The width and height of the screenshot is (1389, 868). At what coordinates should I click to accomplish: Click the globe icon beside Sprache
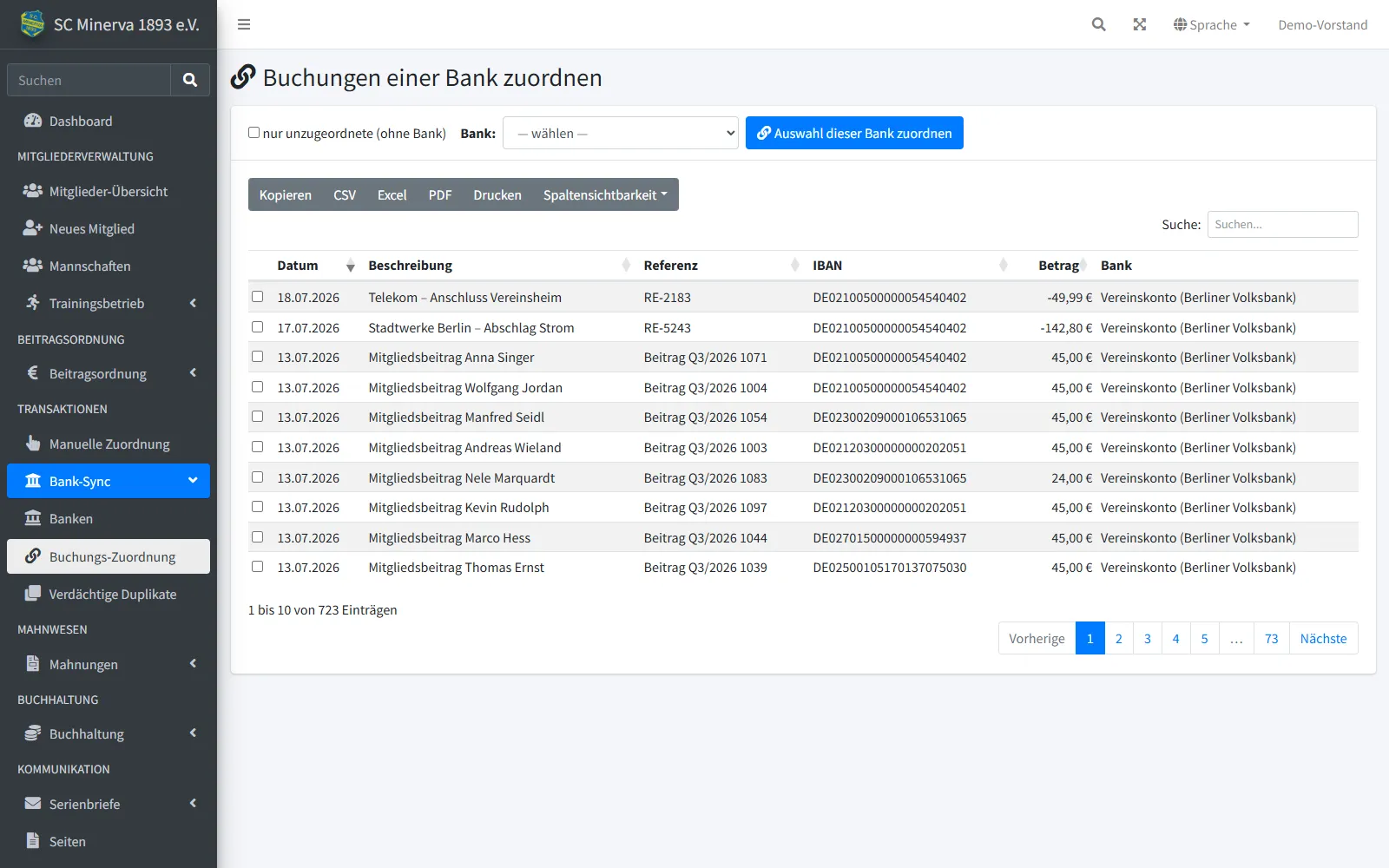[1180, 24]
